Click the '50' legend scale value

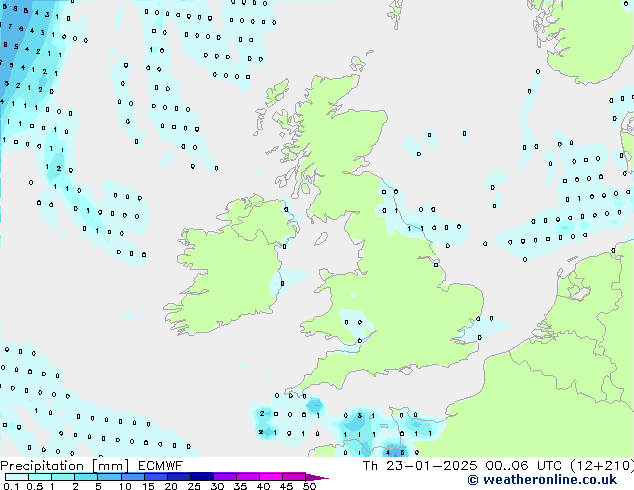[x=309, y=486]
